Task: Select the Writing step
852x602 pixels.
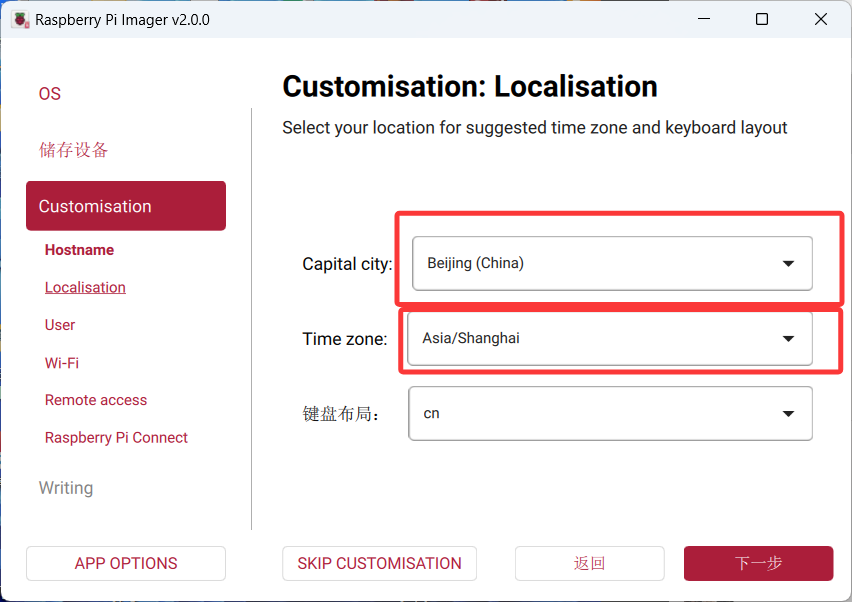Action: pyautogui.click(x=66, y=488)
